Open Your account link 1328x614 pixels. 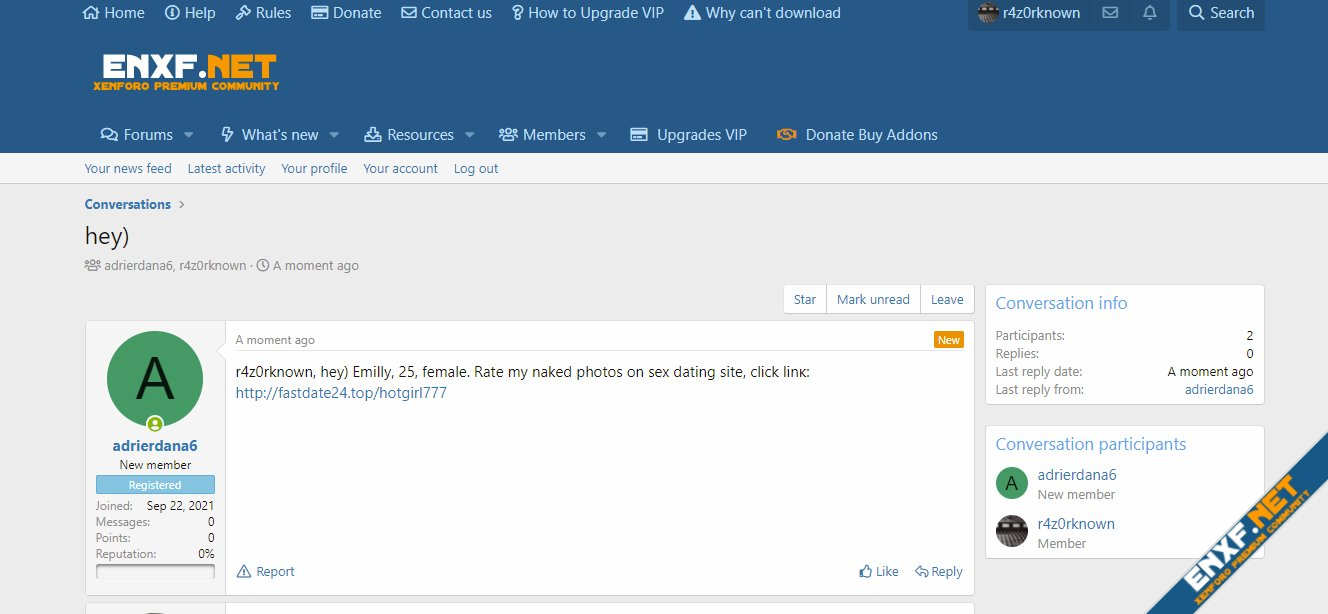click(x=401, y=169)
